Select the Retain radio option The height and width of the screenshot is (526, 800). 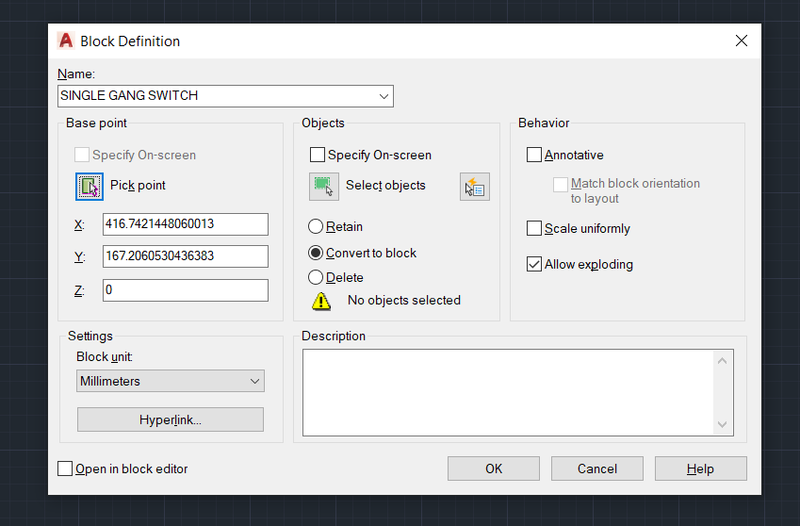pyautogui.click(x=316, y=227)
